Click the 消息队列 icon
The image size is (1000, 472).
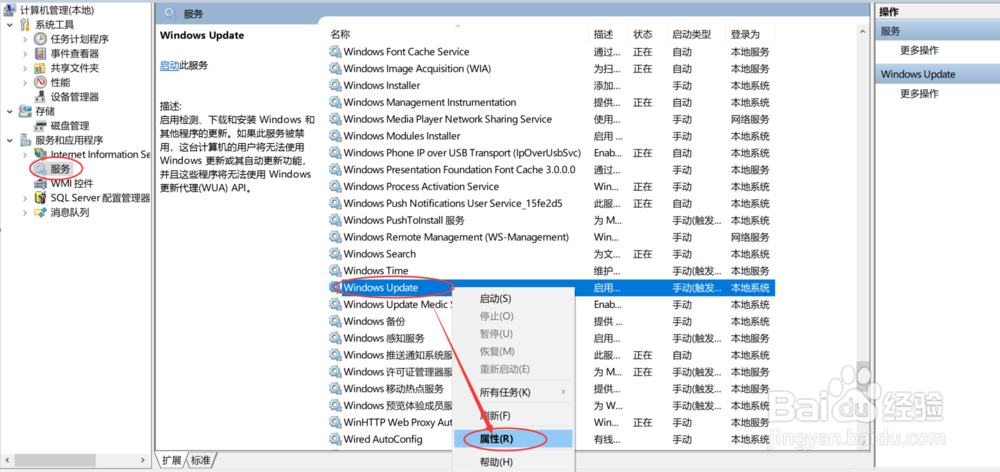click(x=41, y=212)
